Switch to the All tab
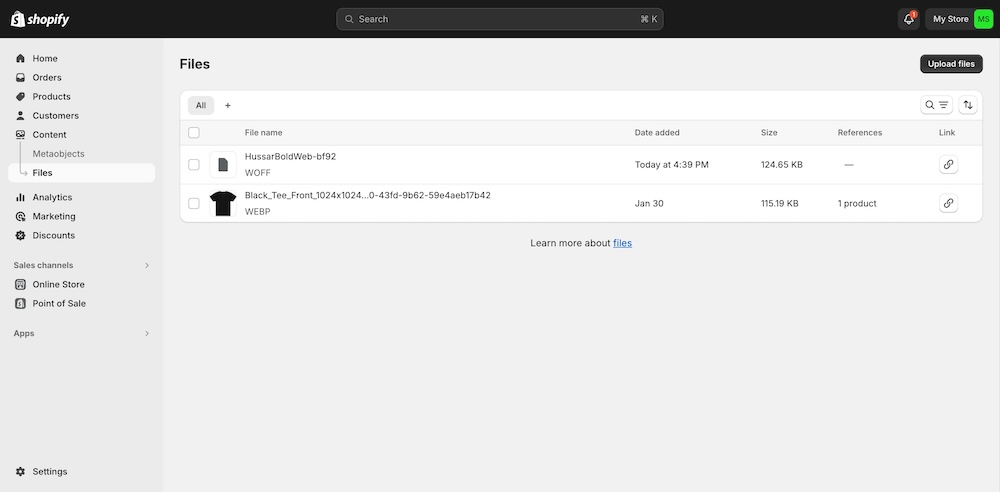 [x=200, y=105]
